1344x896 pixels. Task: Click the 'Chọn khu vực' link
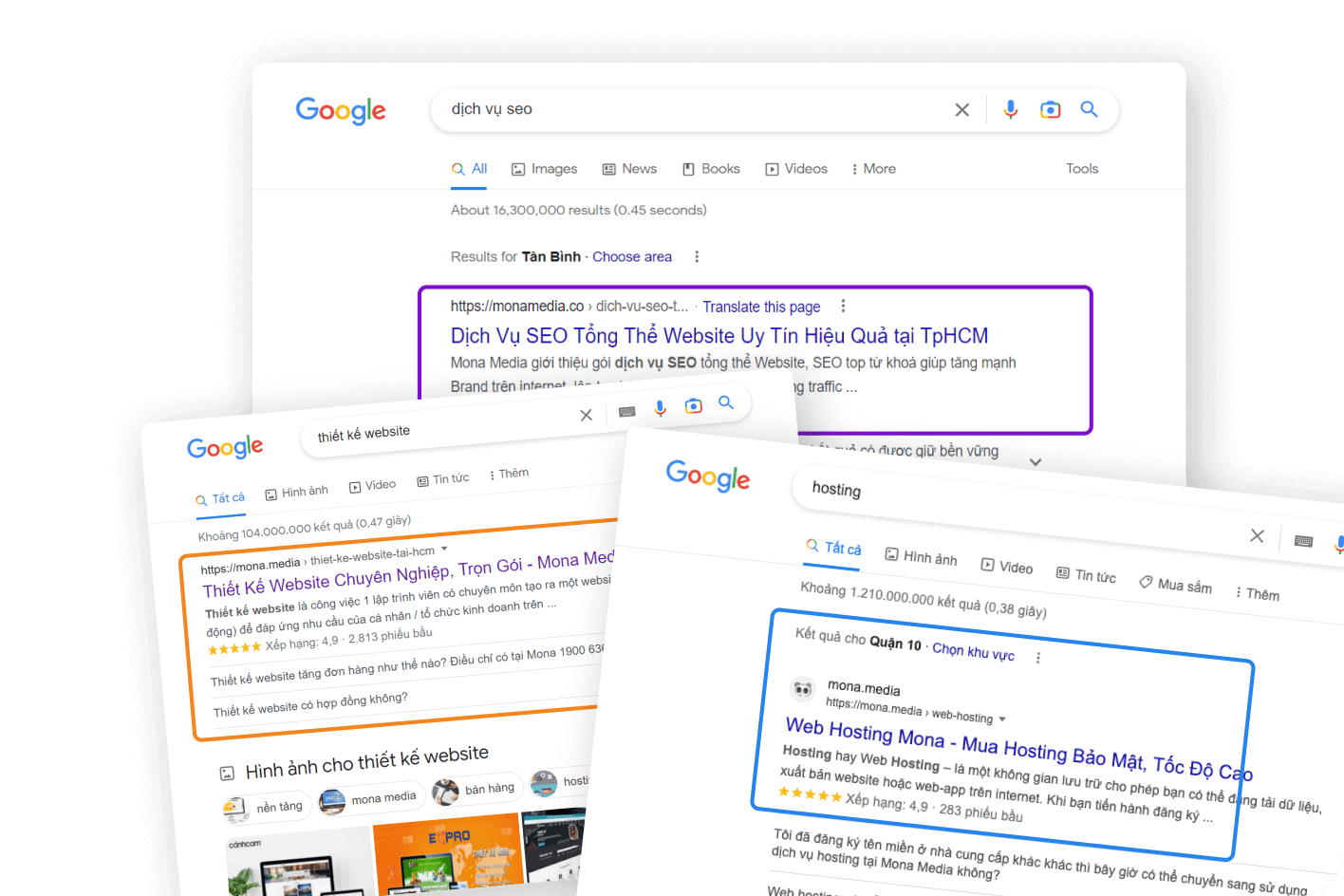pyautogui.click(x=974, y=651)
